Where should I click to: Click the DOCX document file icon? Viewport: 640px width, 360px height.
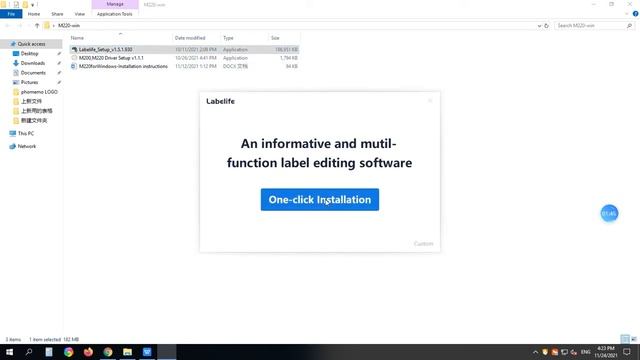(x=74, y=66)
